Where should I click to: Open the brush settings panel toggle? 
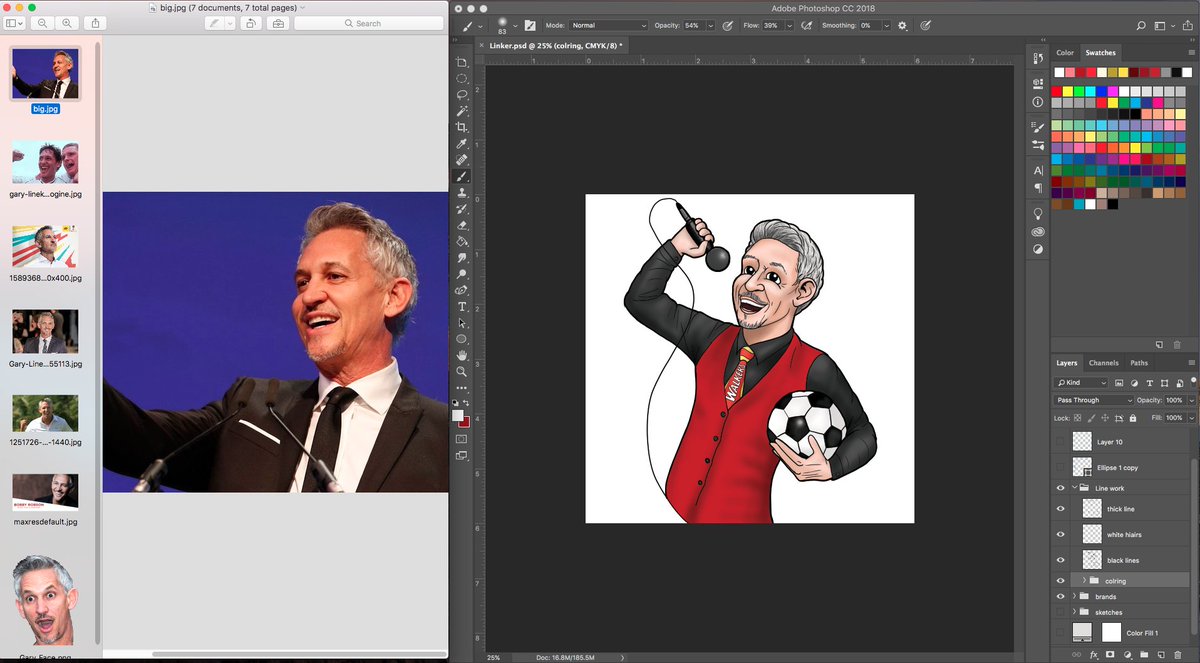coord(530,25)
